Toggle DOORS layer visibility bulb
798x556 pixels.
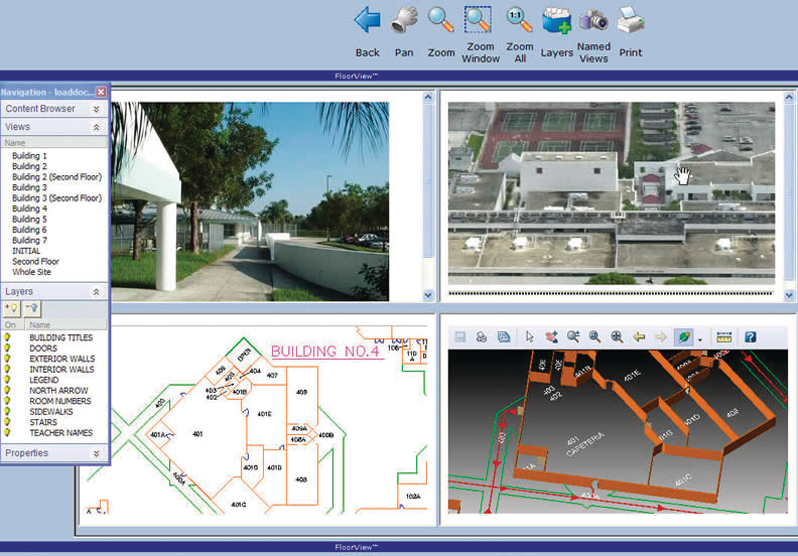7,348
